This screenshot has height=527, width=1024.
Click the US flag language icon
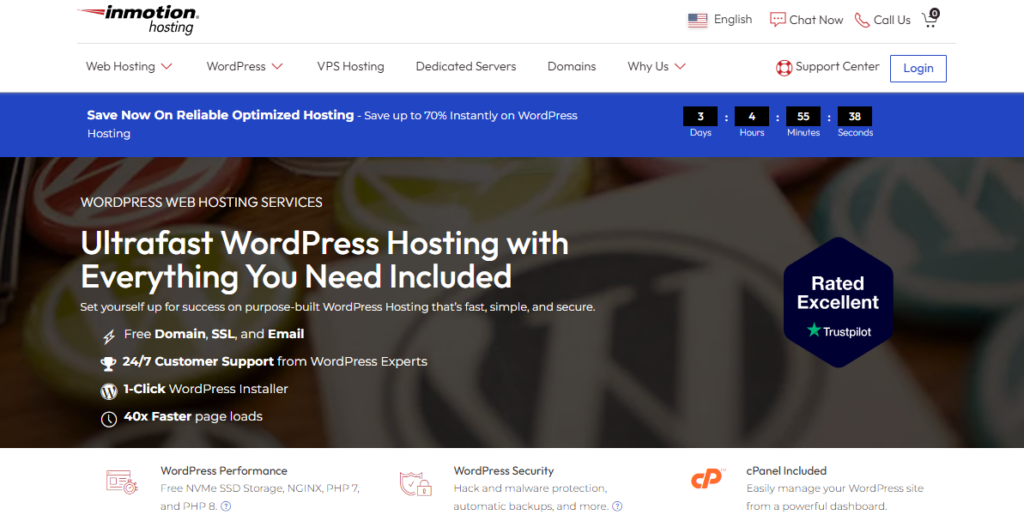point(697,20)
